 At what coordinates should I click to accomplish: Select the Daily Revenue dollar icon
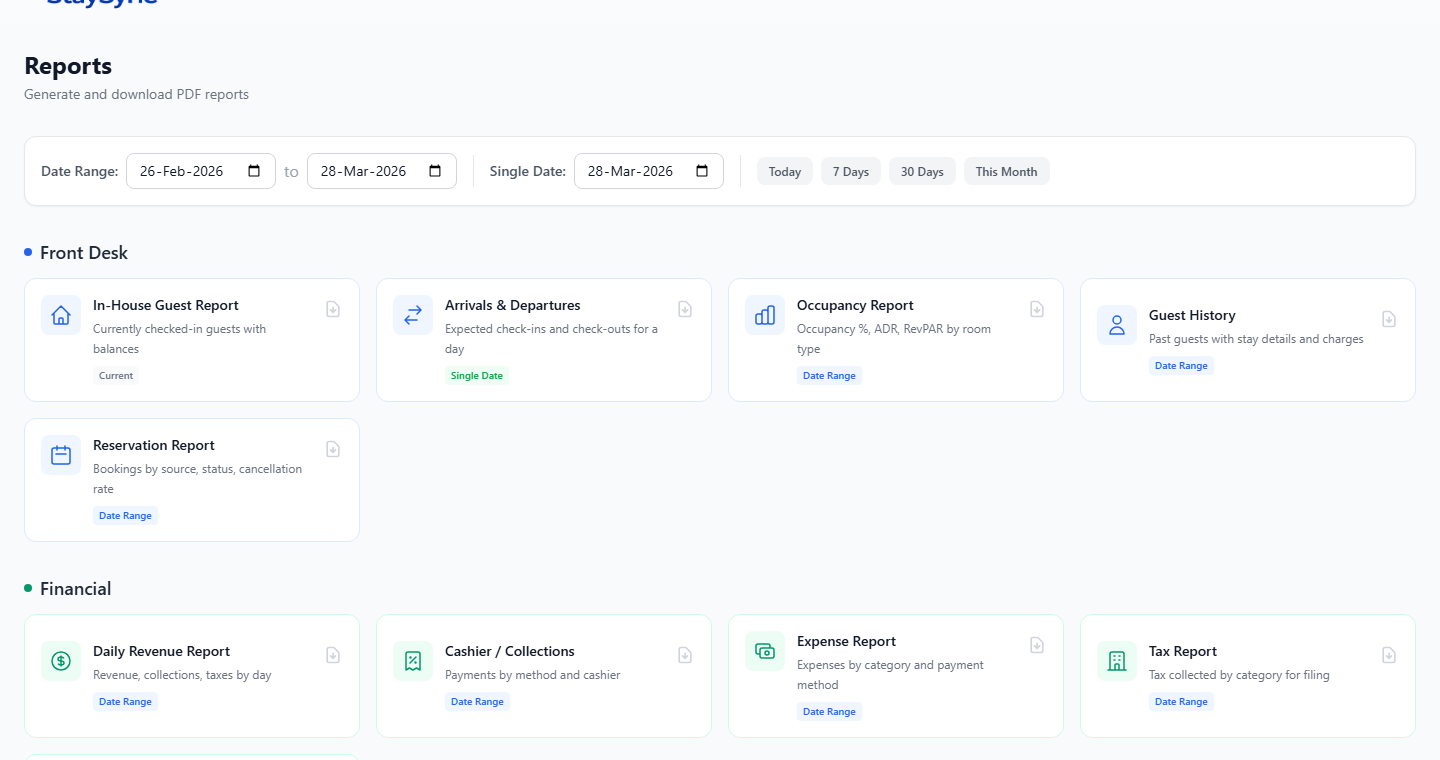tap(61, 661)
